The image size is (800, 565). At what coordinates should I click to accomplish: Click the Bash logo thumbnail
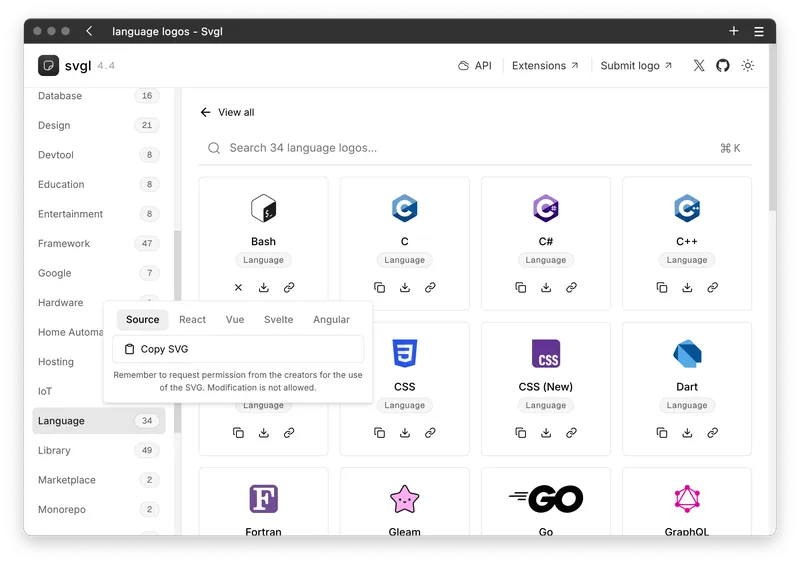263,208
